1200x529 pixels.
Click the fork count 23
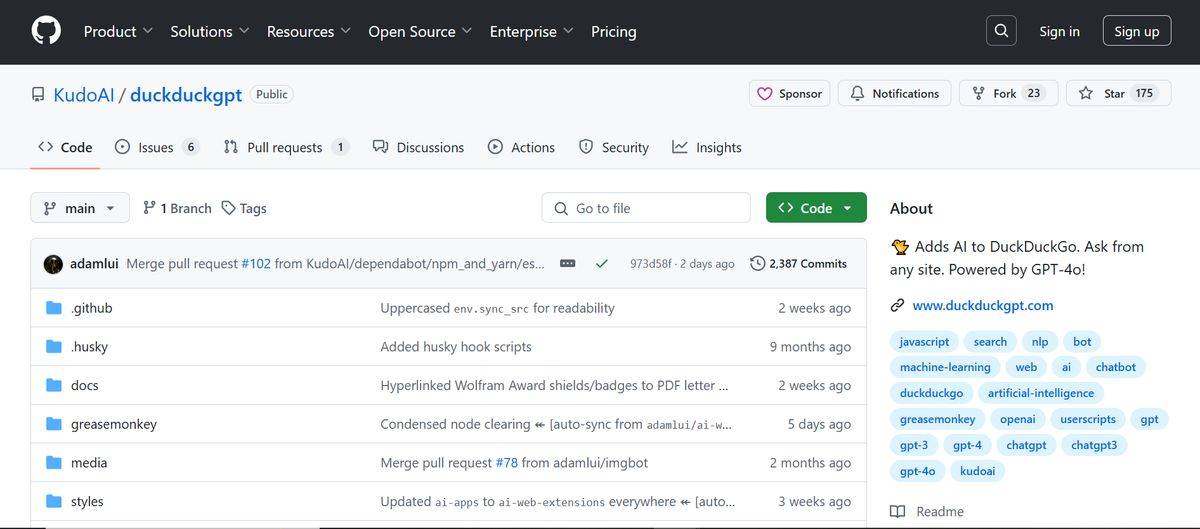1033,93
